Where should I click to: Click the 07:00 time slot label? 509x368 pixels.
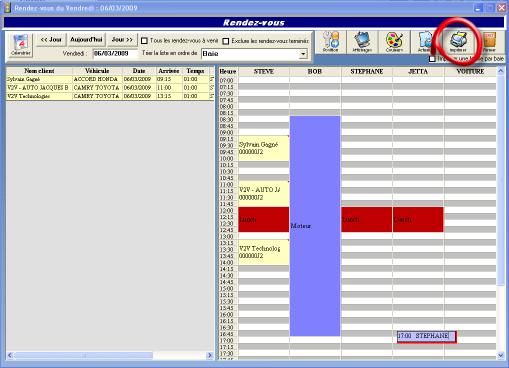[x=227, y=80]
